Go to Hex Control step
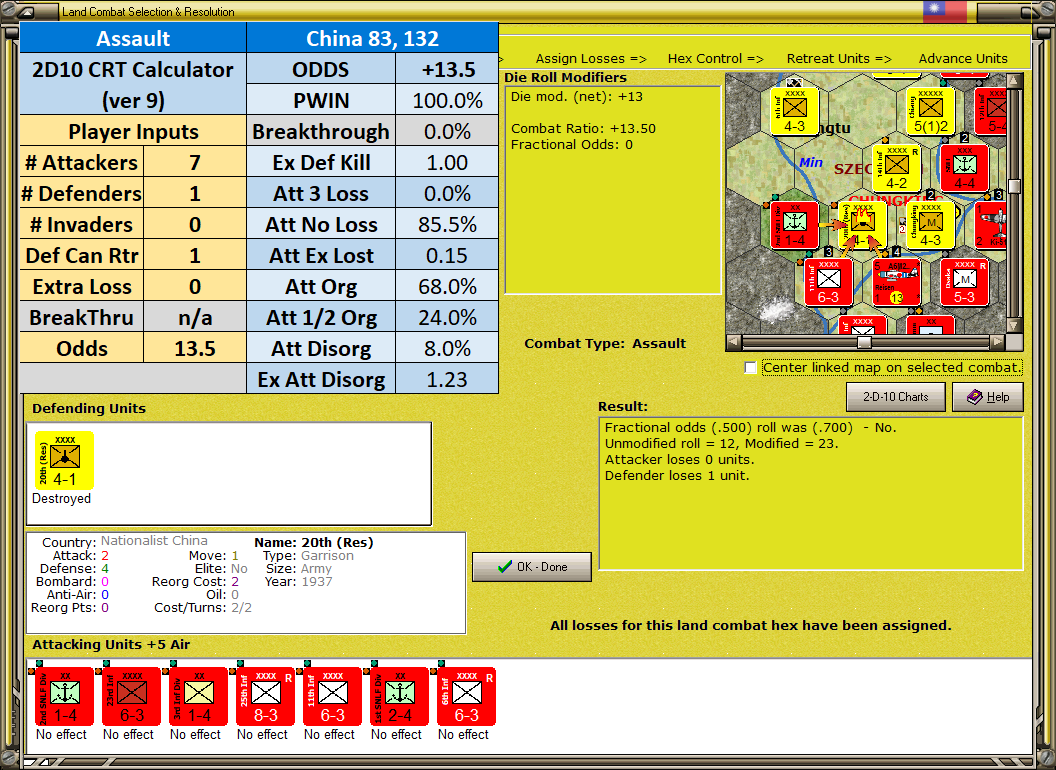Image resolution: width=1056 pixels, height=770 pixels. [x=715, y=59]
